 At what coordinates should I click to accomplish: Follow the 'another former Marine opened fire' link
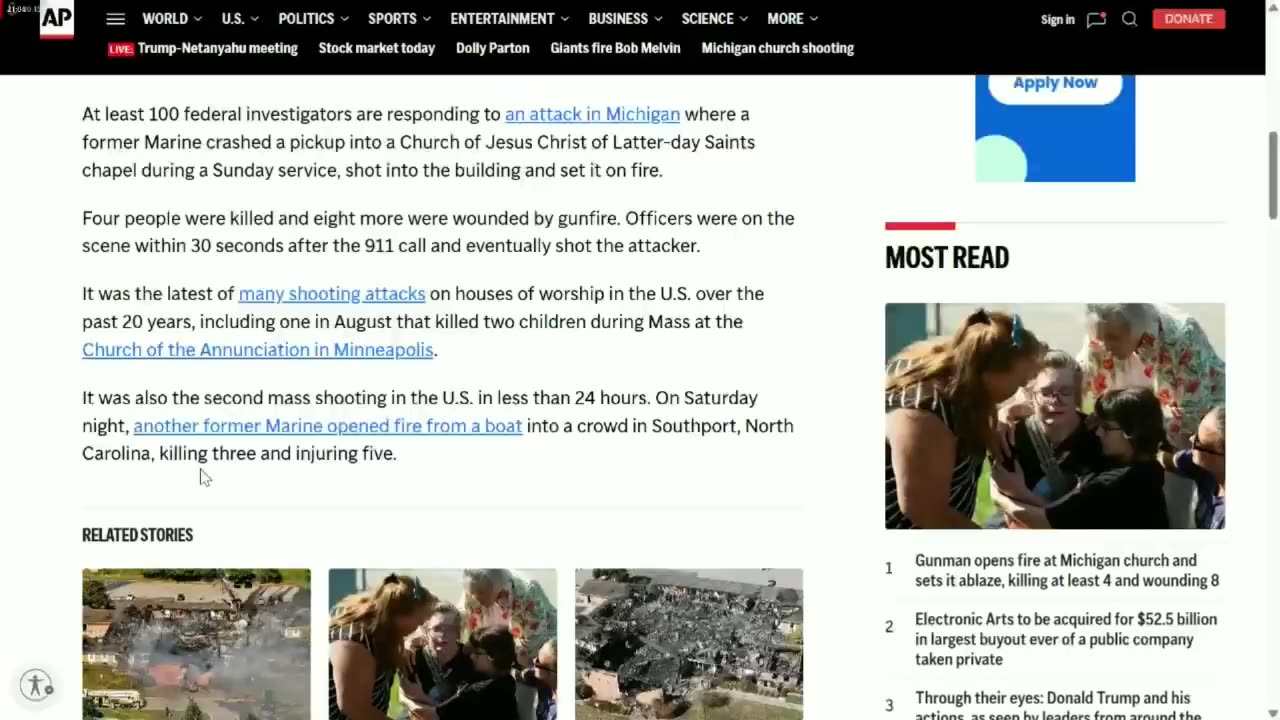pos(328,425)
